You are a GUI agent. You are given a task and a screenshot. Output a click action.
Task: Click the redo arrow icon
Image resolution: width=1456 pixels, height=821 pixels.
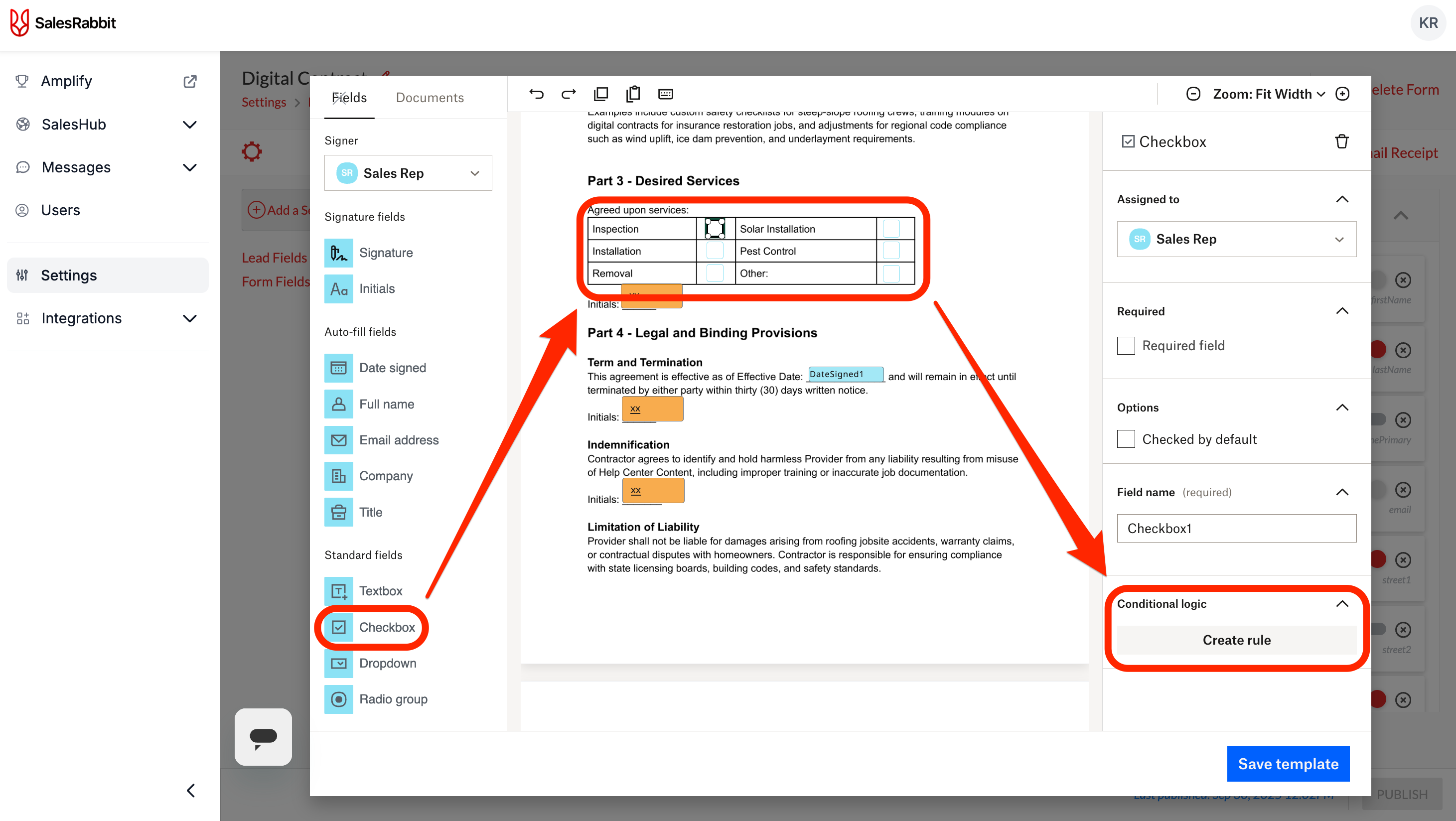568,94
